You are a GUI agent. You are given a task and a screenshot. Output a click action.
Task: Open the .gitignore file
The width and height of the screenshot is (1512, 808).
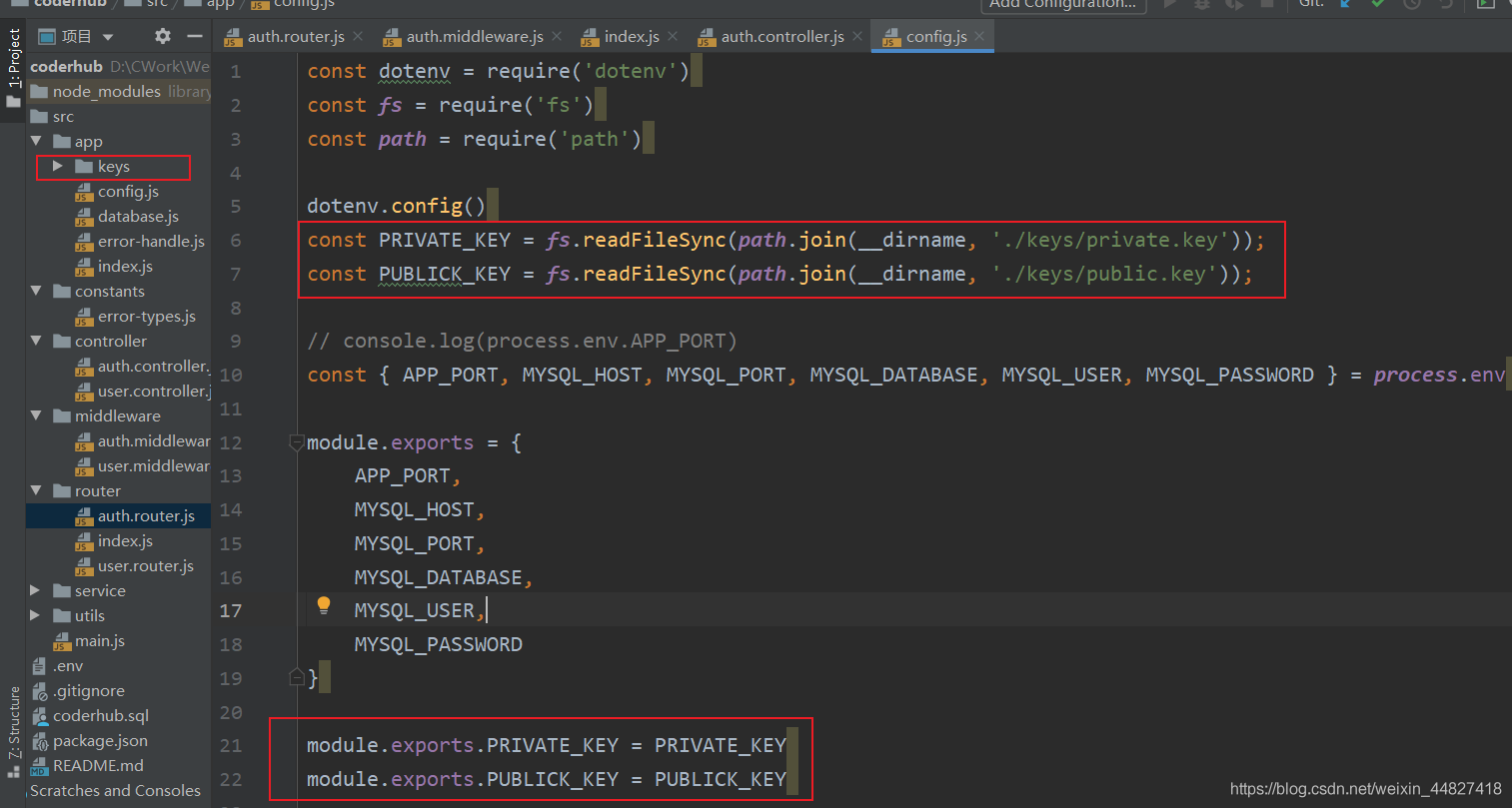pos(89,690)
